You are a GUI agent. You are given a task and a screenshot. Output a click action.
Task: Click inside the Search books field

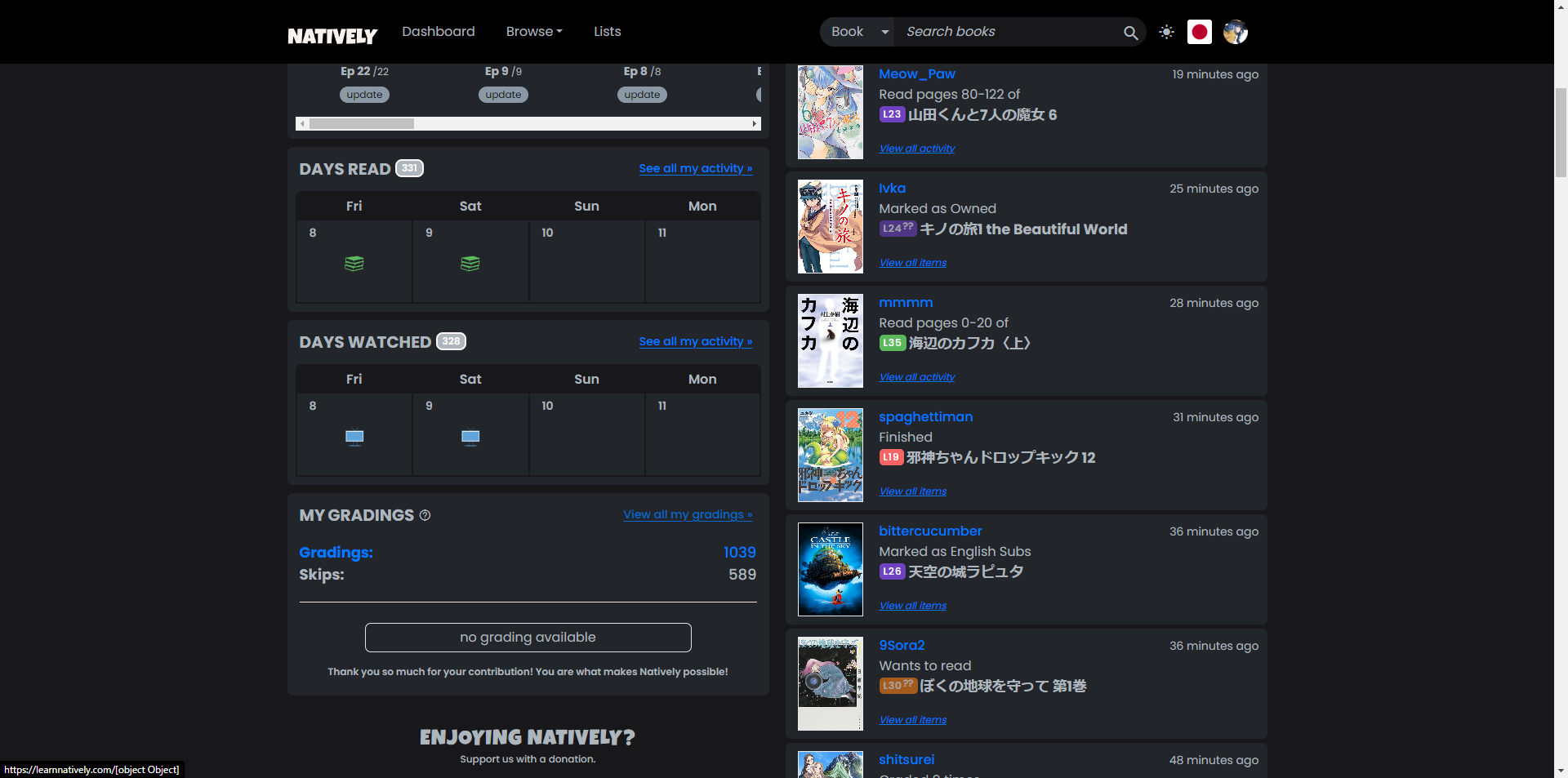(1009, 32)
